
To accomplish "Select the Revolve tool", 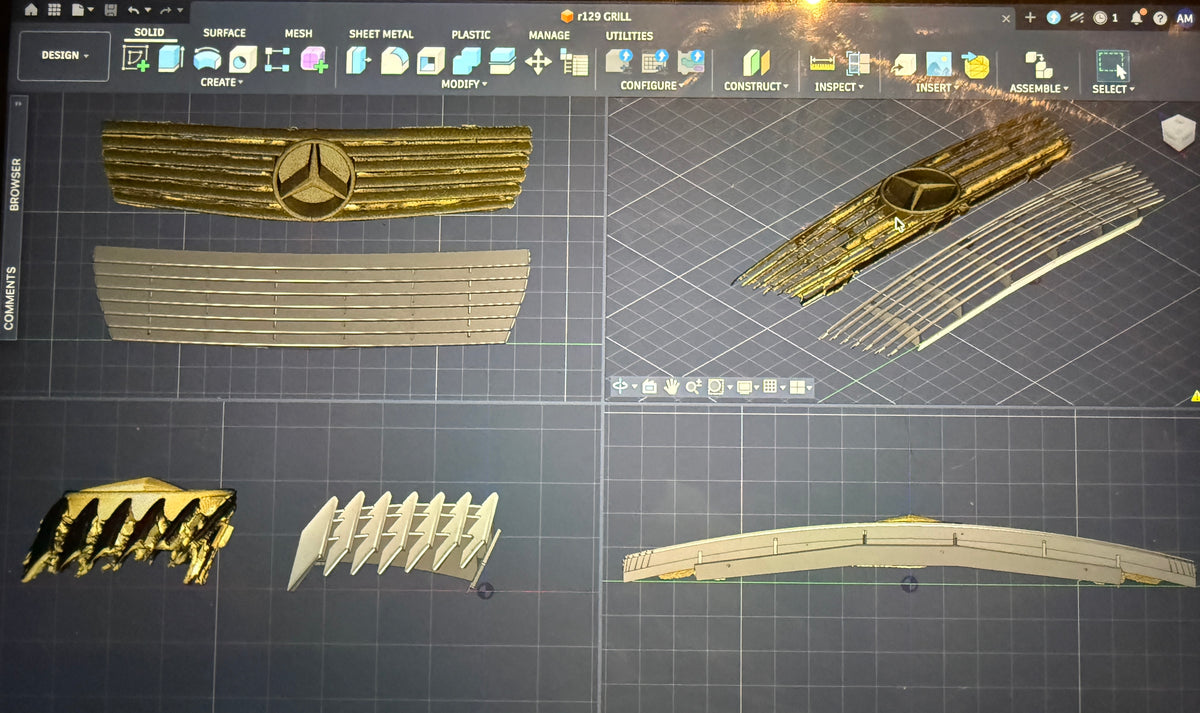I will click(x=207, y=60).
